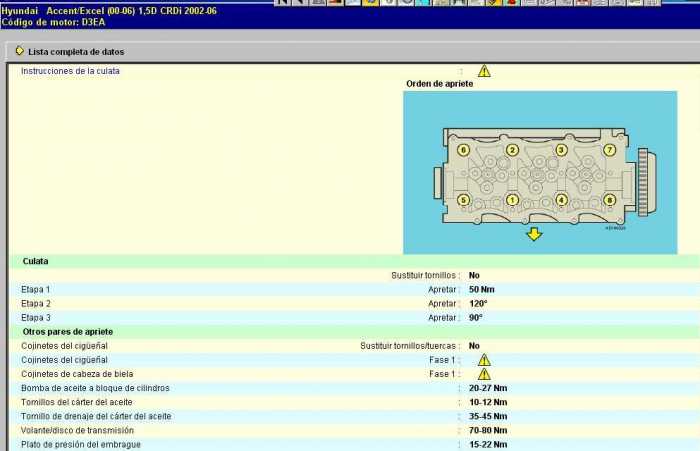
Task: Click the Sustituir tornillos label under Culata
Action: click(424, 276)
